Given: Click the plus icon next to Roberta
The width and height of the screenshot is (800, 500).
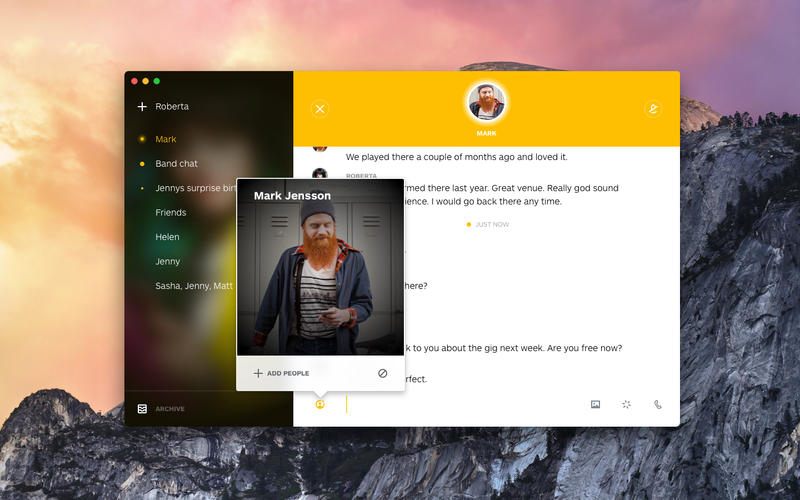Looking at the screenshot, I should (x=142, y=106).
